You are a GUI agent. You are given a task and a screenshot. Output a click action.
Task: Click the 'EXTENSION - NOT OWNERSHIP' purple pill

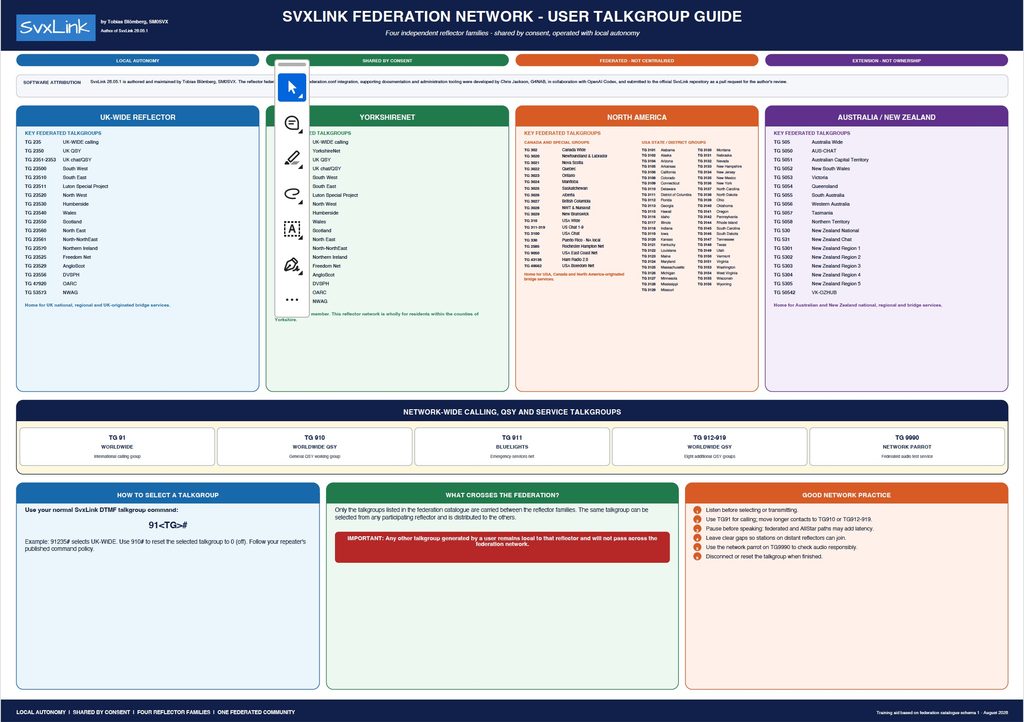886,60
